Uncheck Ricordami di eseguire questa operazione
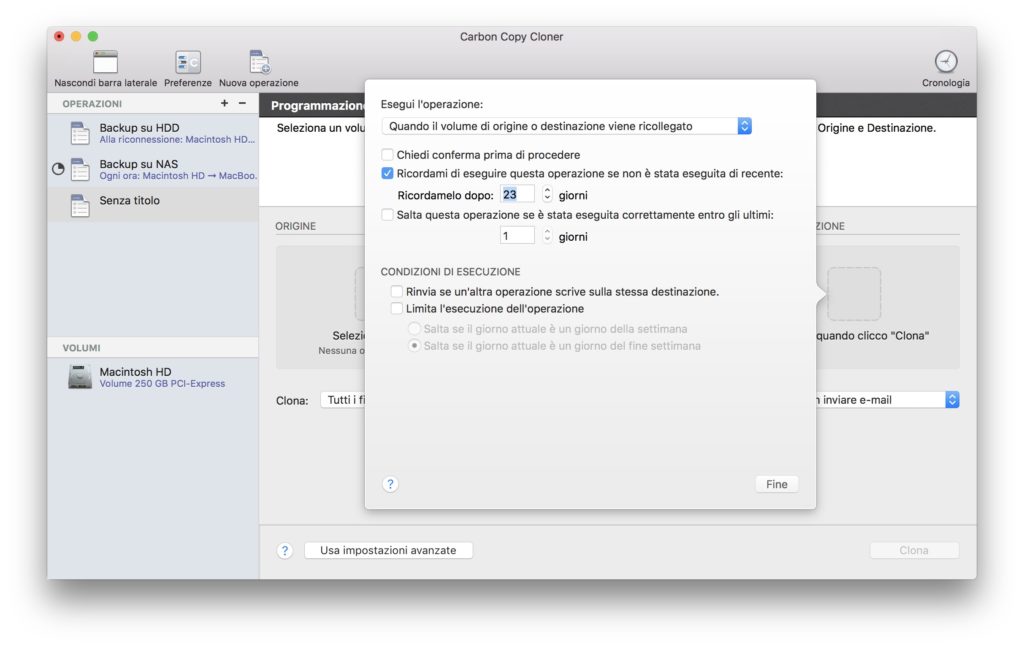1024x647 pixels. 387,173
